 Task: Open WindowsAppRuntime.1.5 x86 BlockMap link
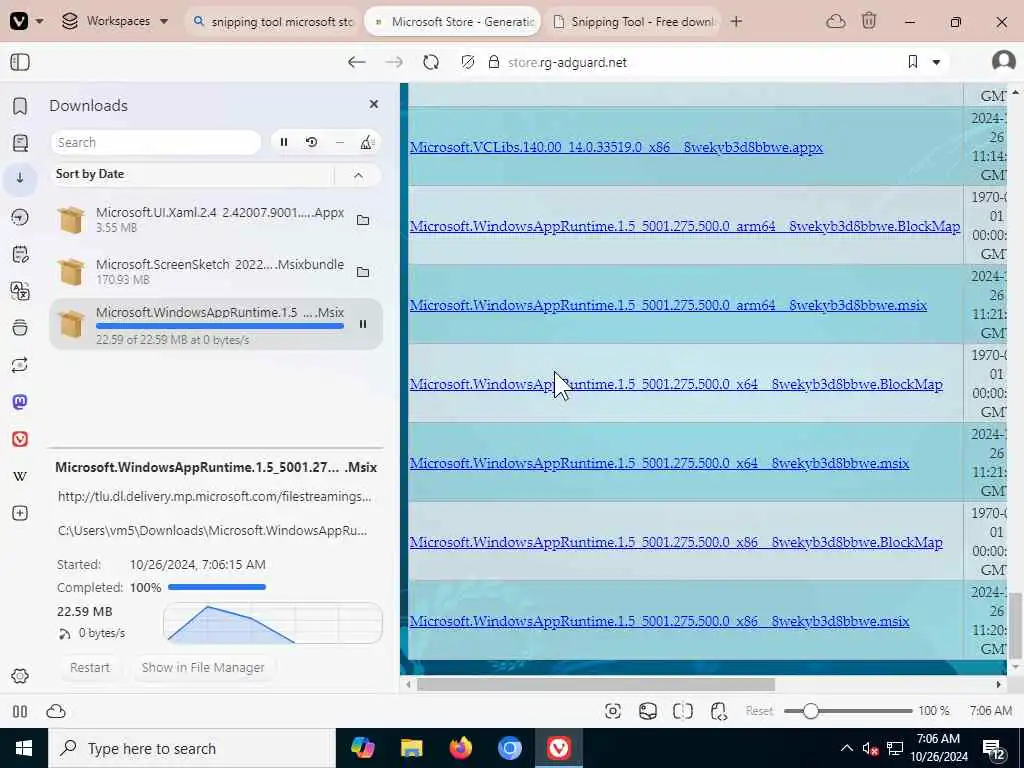pos(676,542)
